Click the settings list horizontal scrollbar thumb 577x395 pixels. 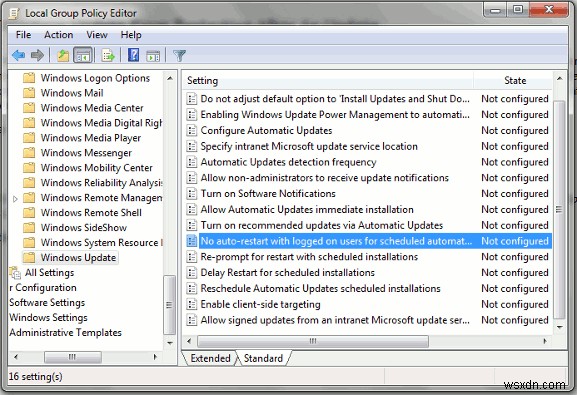313,341
